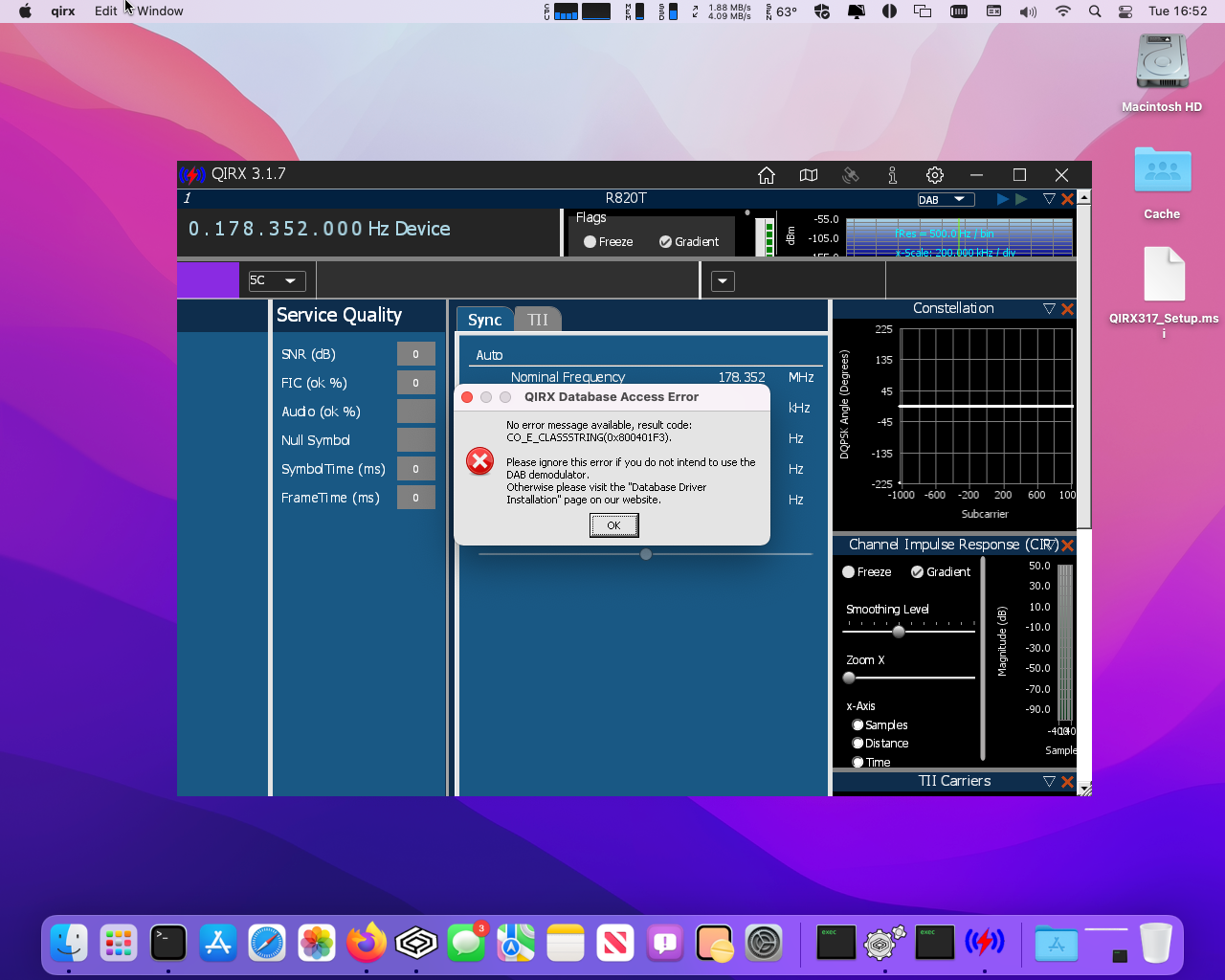Select Distance x-Axis option
This screenshot has height=980, width=1225.
click(x=880, y=744)
